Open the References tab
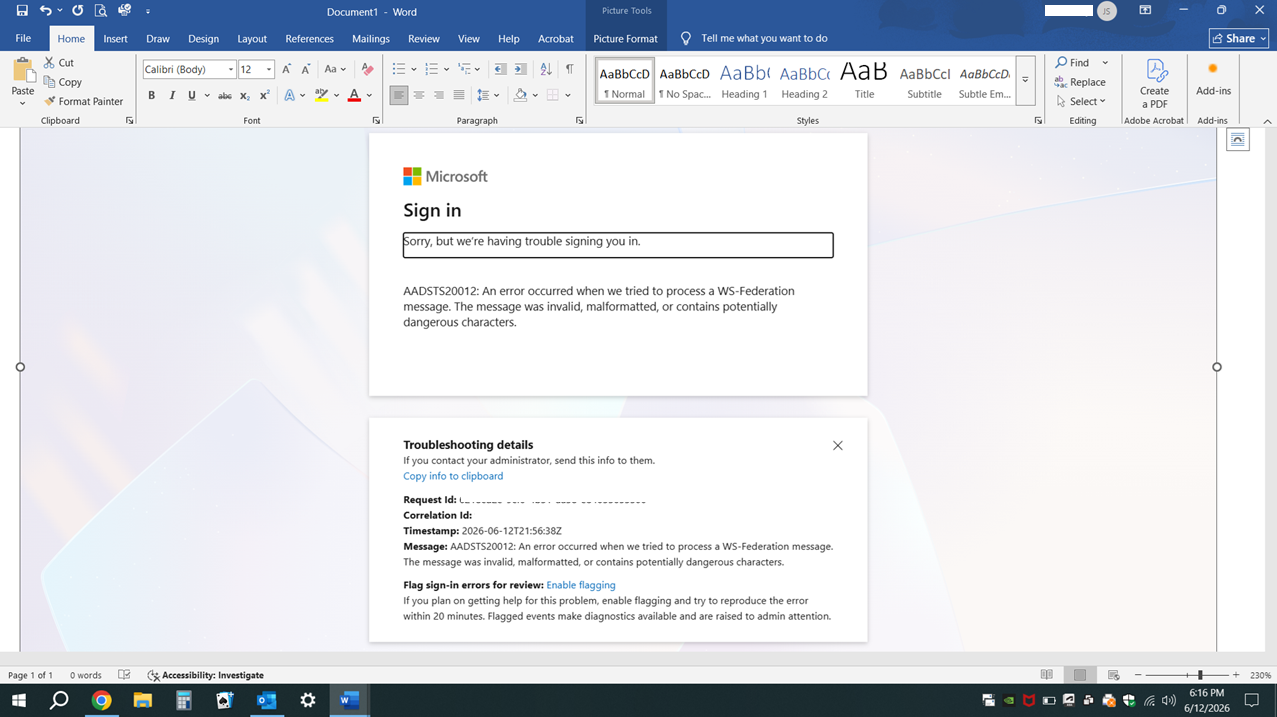 click(x=309, y=38)
